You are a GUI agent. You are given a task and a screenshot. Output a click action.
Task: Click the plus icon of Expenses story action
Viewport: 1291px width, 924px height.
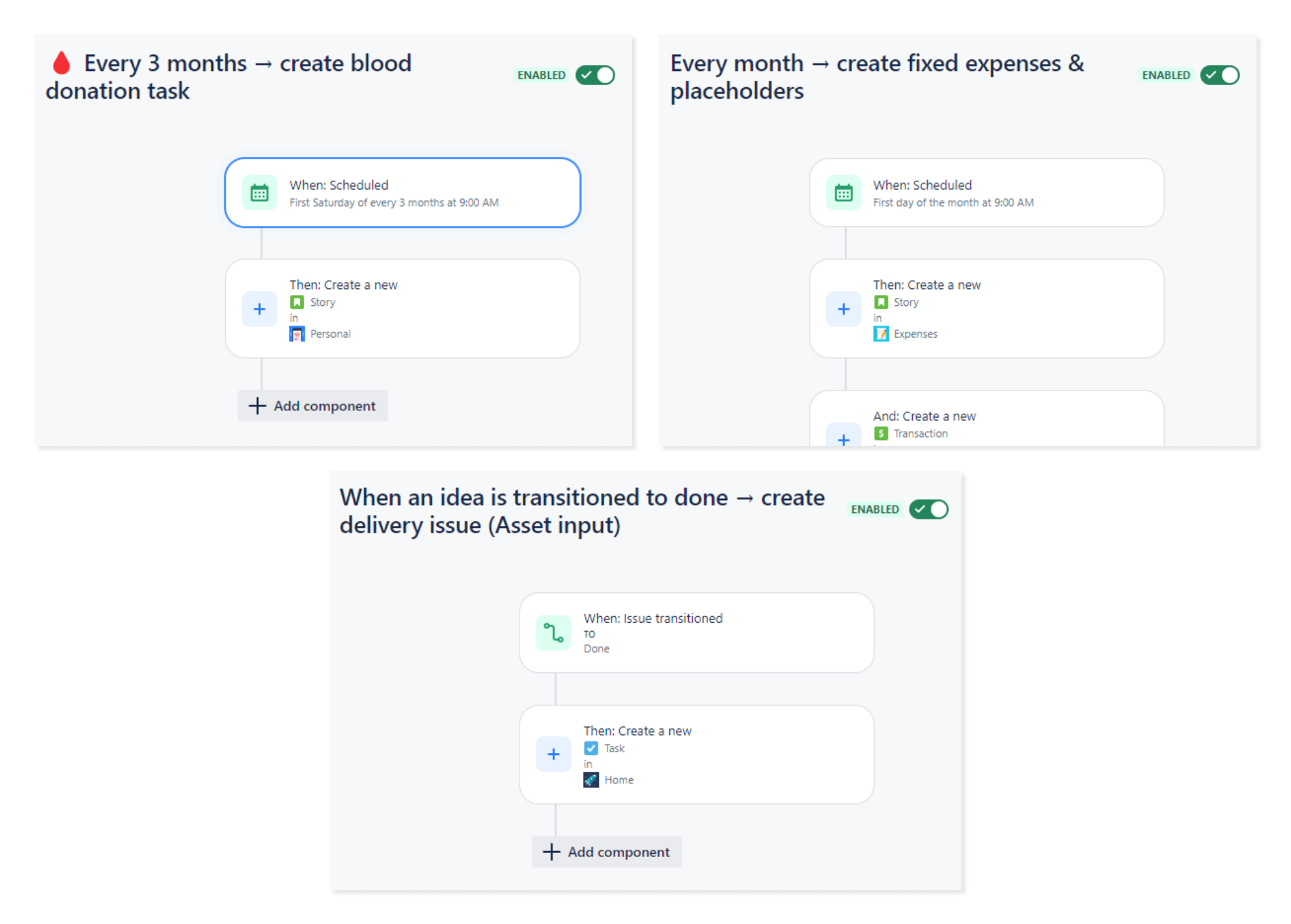[x=844, y=309]
